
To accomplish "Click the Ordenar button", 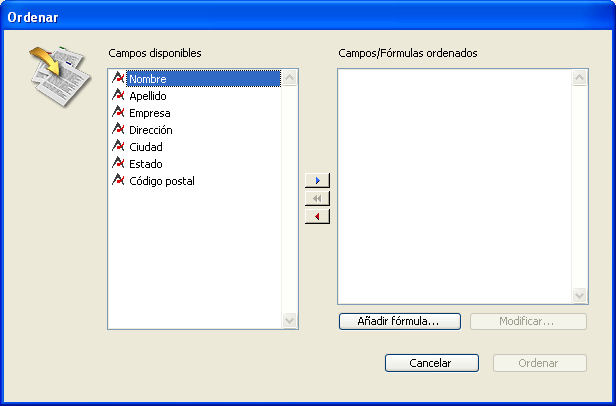I will pyautogui.click(x=539, y=364).
